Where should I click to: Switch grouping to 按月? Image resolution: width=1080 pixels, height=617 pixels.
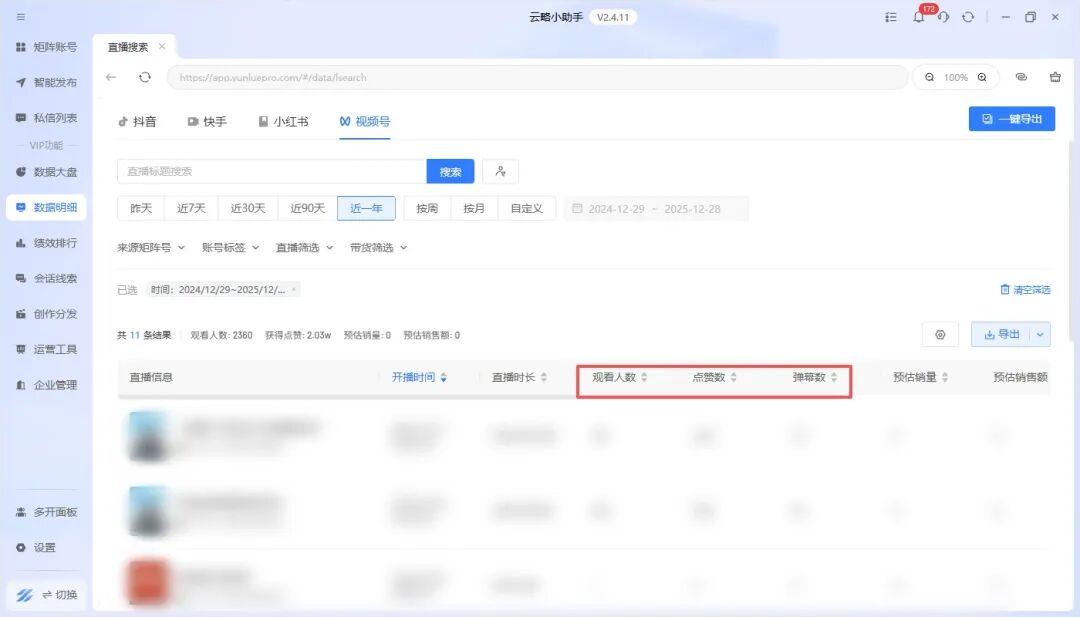(x=474, y=208)
